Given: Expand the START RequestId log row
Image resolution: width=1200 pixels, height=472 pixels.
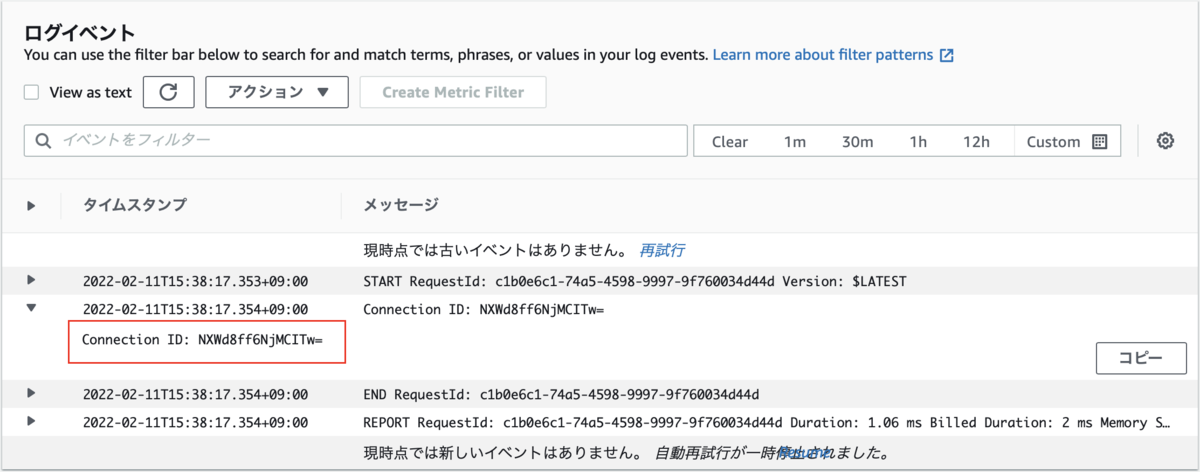Looking at the screenshot, I should coord(31,281).
